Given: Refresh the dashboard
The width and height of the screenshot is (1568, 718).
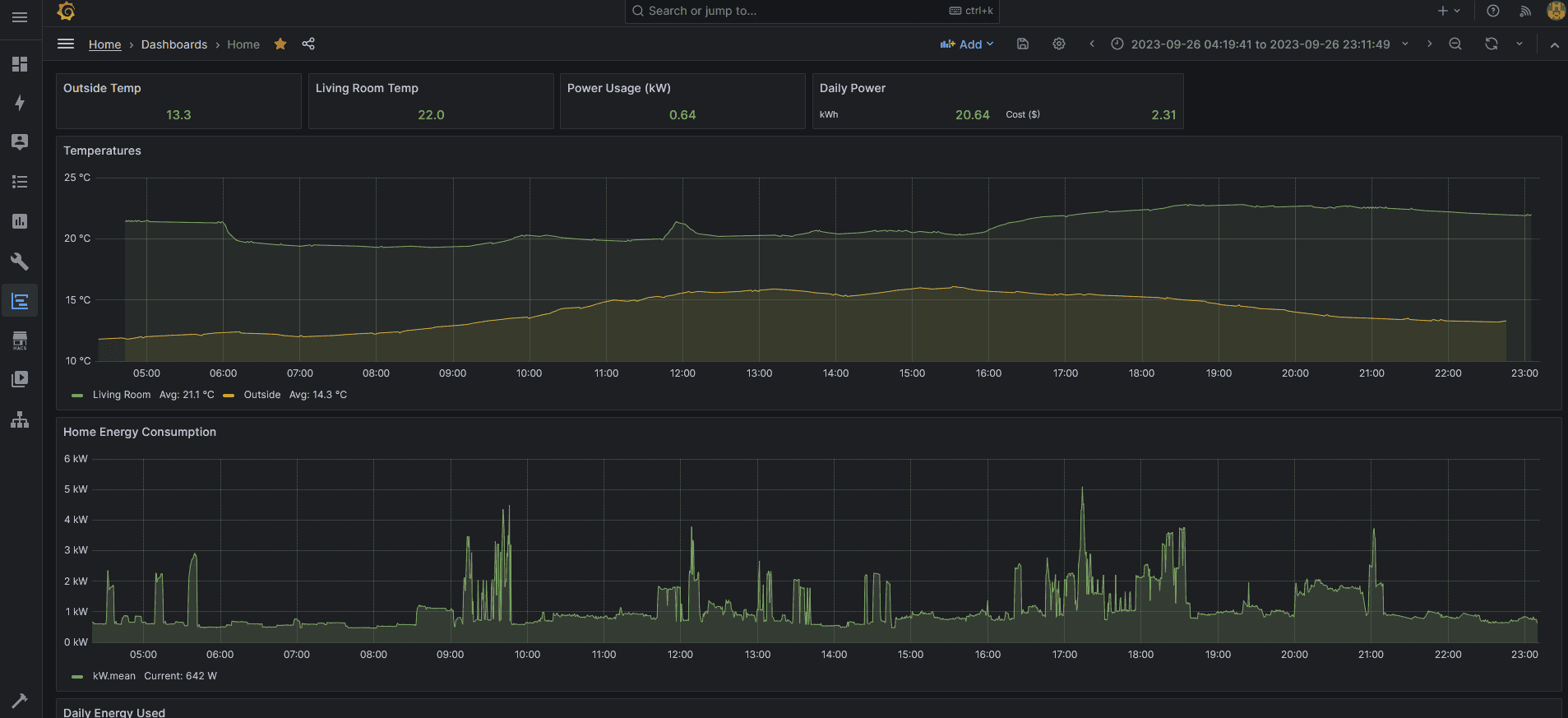Looking at the screenshot, I should coord(1492,44).
